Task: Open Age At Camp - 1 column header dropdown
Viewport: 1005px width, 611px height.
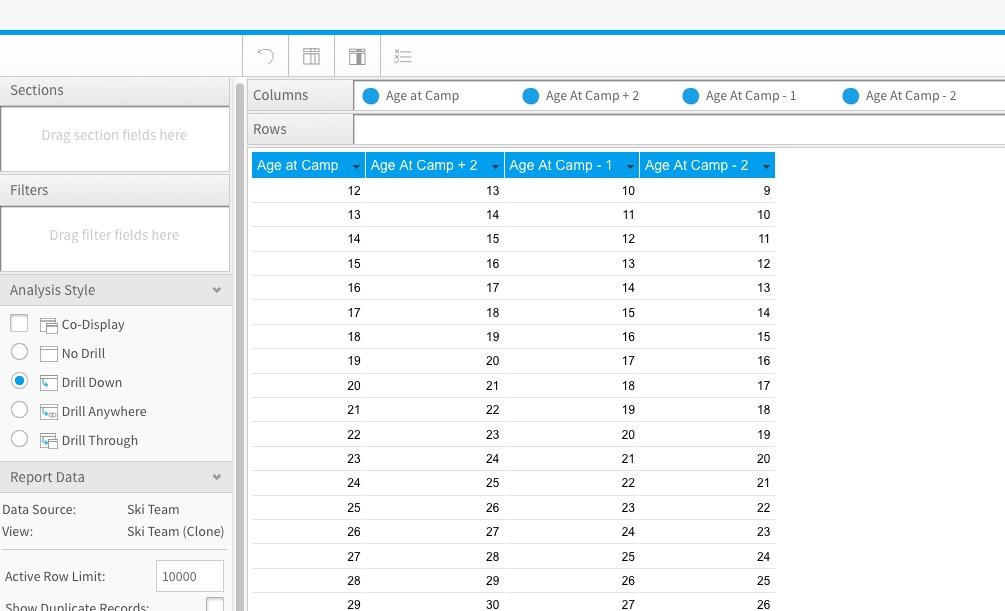Action: 631,167
